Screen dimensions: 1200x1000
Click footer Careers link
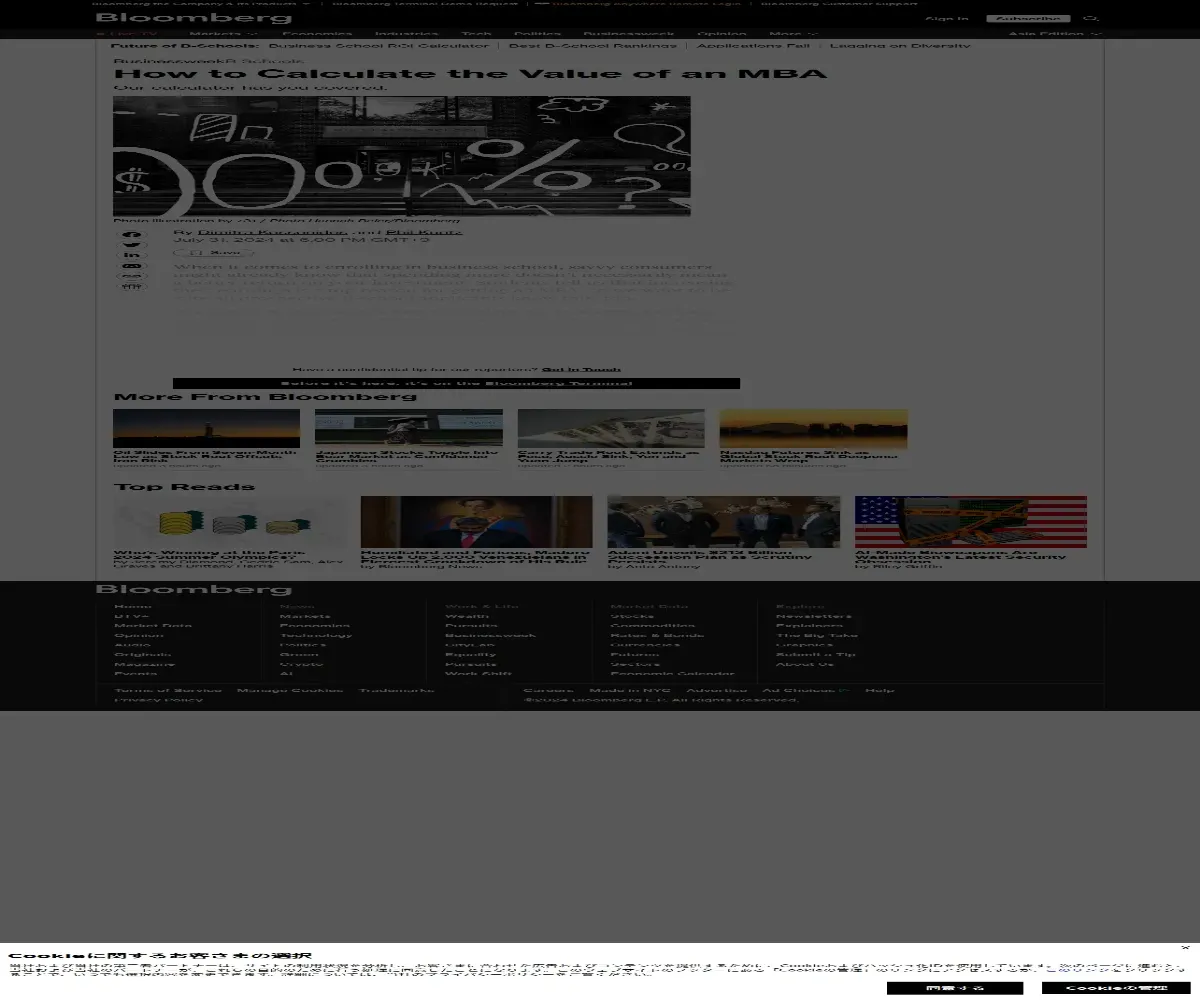point(548,690)
